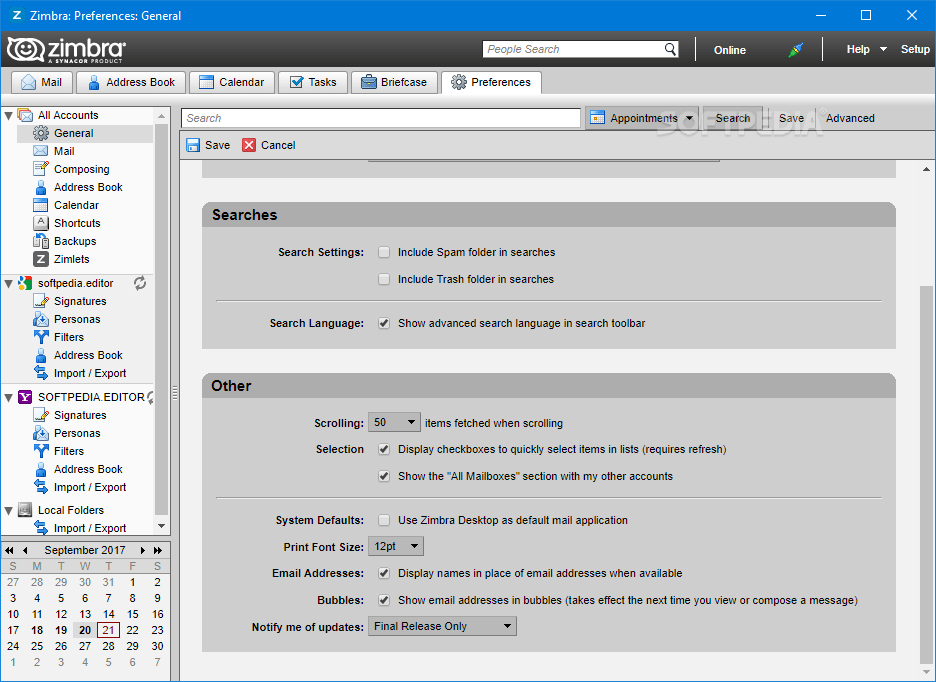Collapse the Local Folders tree section
936x682 pixels.
click(x=8, y=510)
